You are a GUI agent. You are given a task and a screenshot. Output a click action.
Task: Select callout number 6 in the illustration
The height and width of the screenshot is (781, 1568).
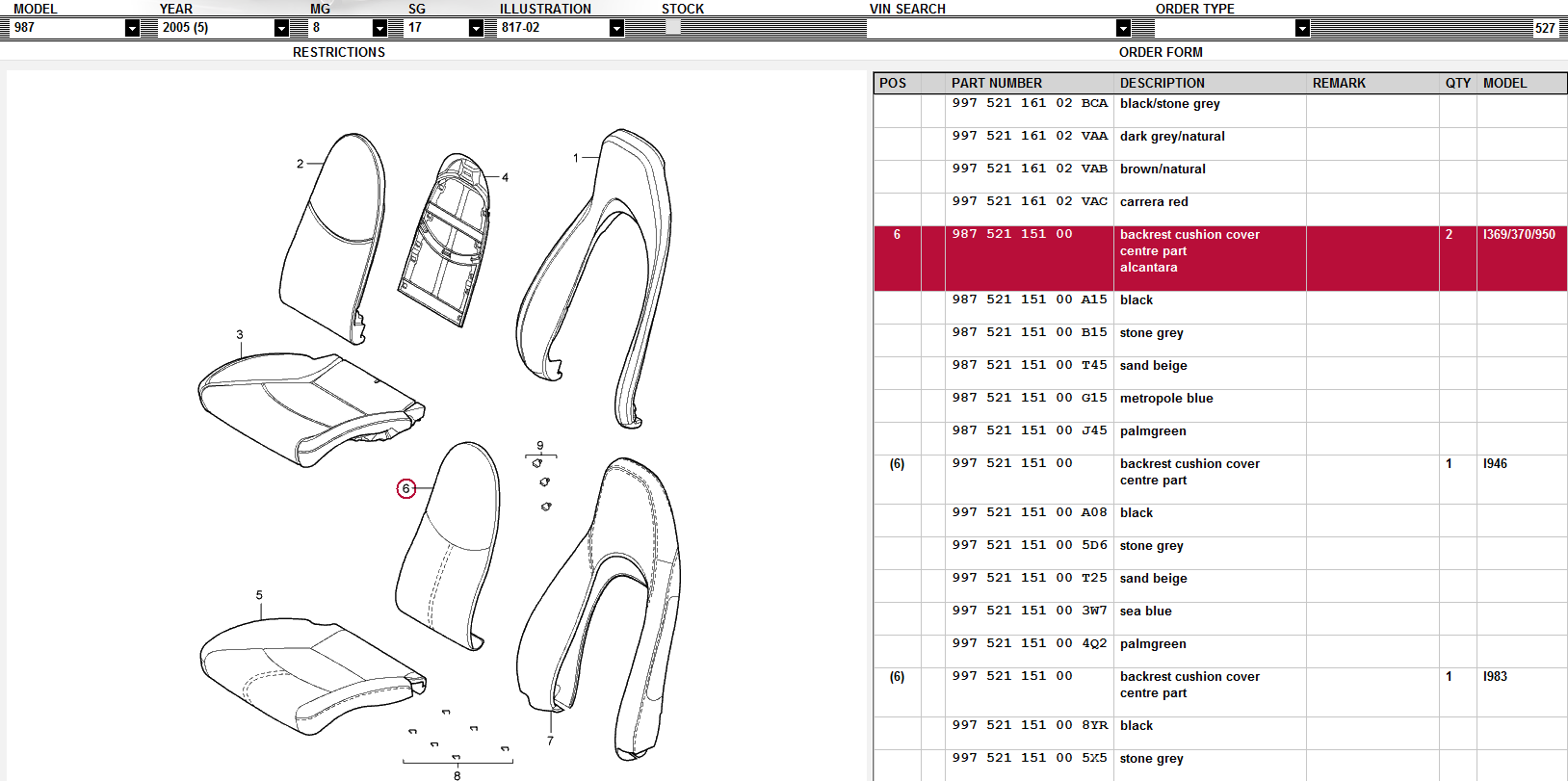406,489
